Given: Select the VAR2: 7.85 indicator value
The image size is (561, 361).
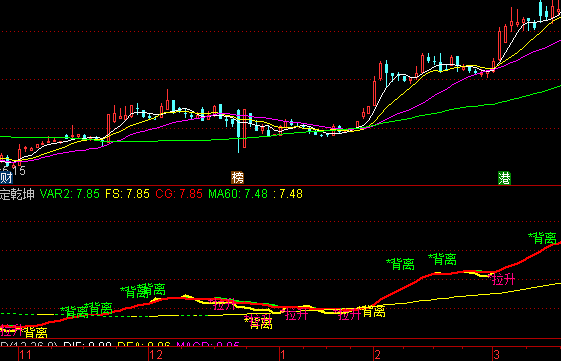Looking at the screenshot, I should (70, 194).
